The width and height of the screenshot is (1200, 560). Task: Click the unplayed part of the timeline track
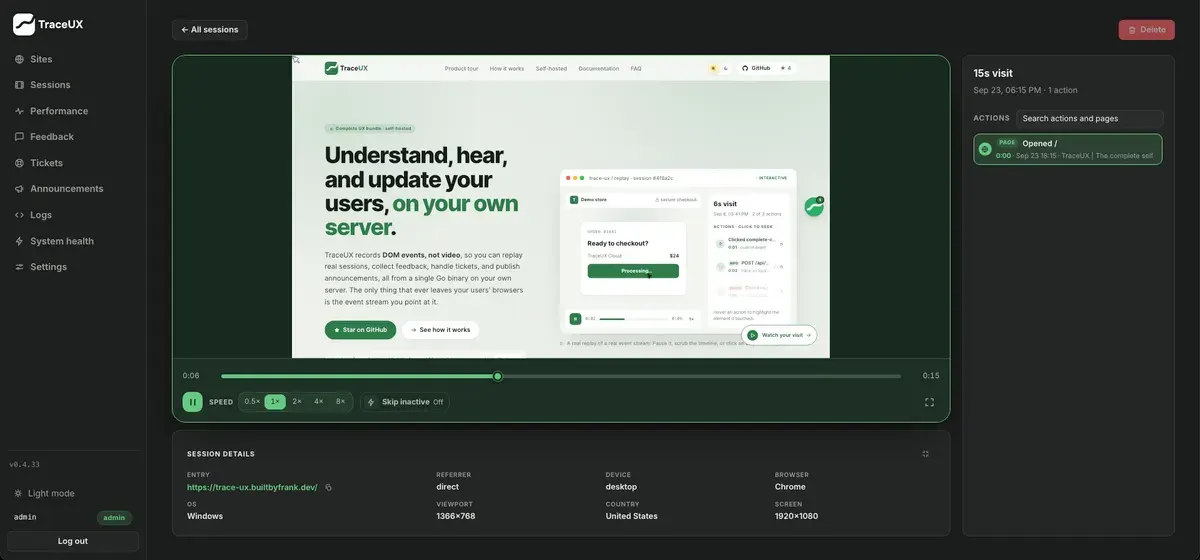(x=701, y=376)
